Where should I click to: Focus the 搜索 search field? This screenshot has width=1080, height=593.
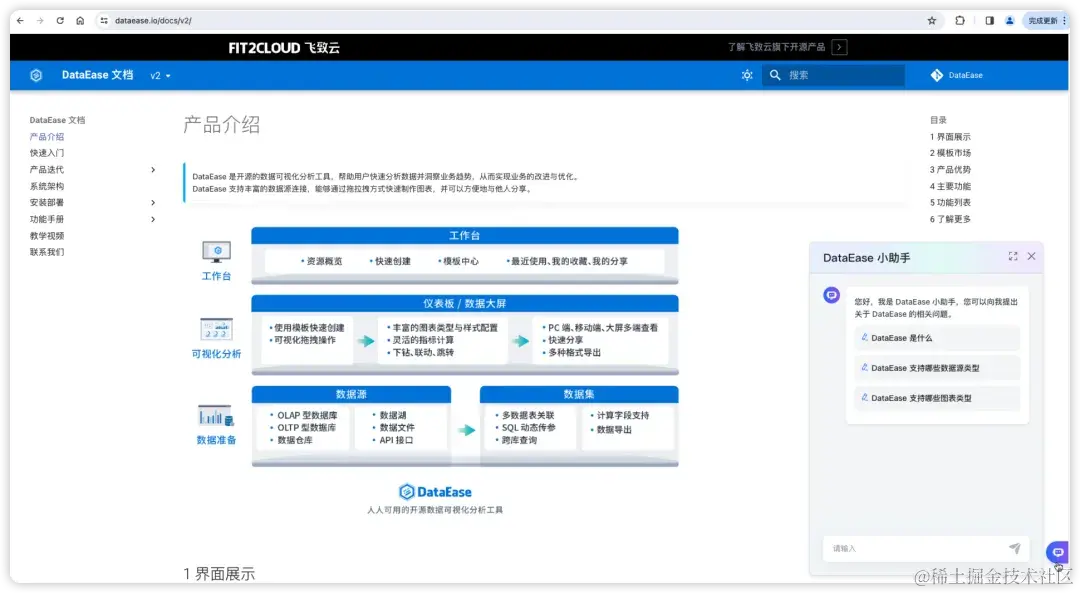[x=833, y=75]
